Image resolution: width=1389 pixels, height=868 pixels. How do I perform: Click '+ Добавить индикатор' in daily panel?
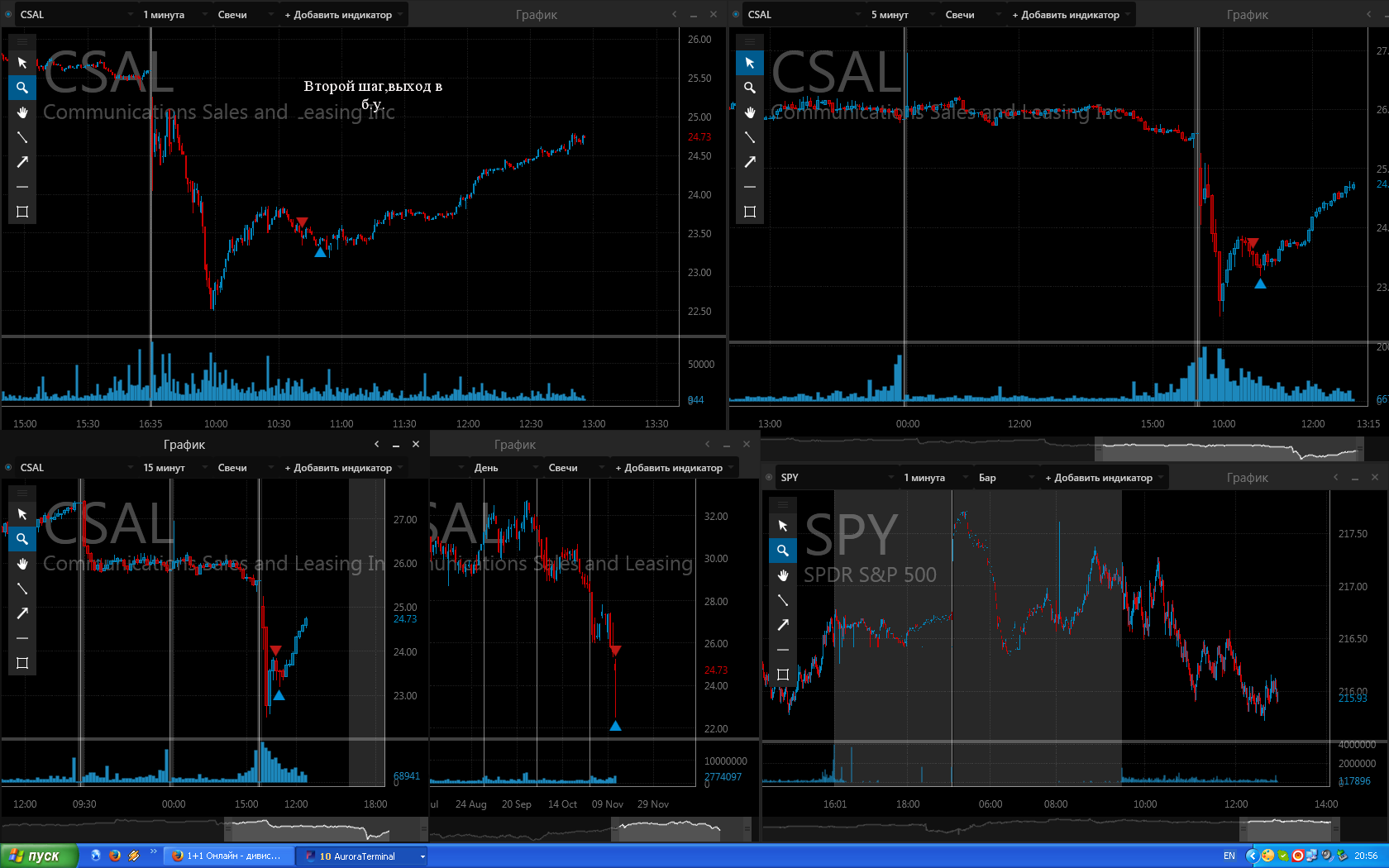[x=674, y=468]
